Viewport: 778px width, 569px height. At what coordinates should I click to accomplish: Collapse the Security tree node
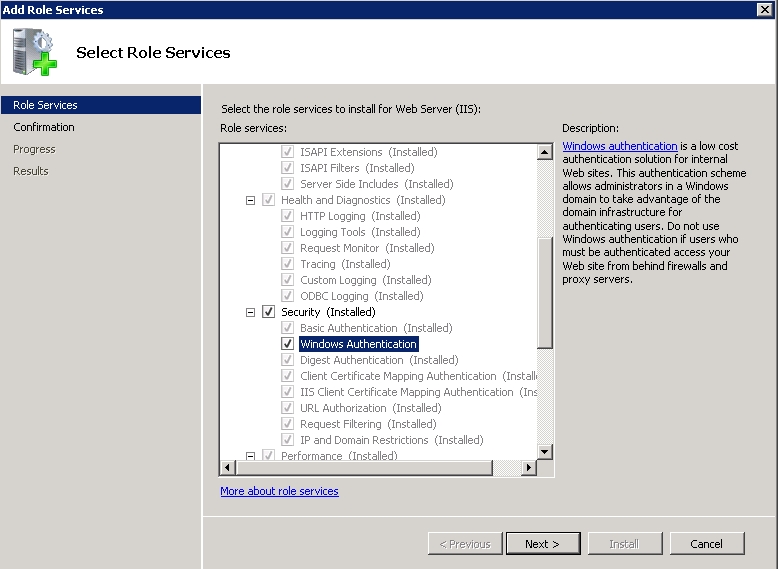click(x=250, y=312)
